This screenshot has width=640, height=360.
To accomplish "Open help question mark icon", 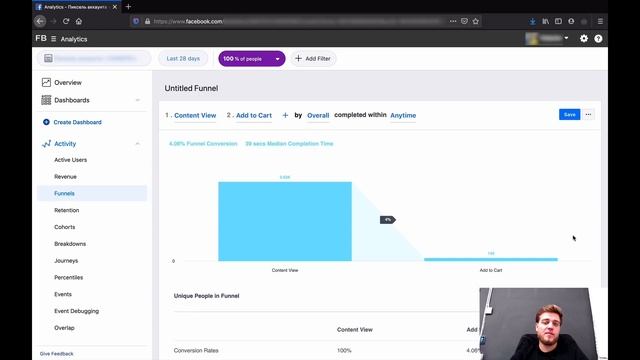I will click(598, 38).
